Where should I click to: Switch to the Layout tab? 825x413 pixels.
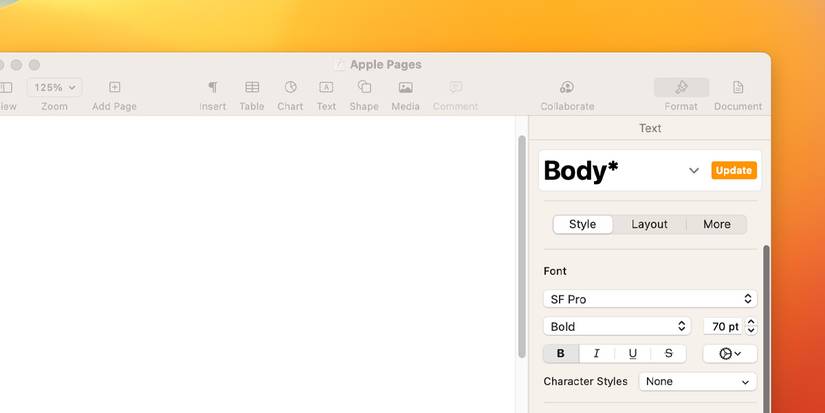click(649, 224)
